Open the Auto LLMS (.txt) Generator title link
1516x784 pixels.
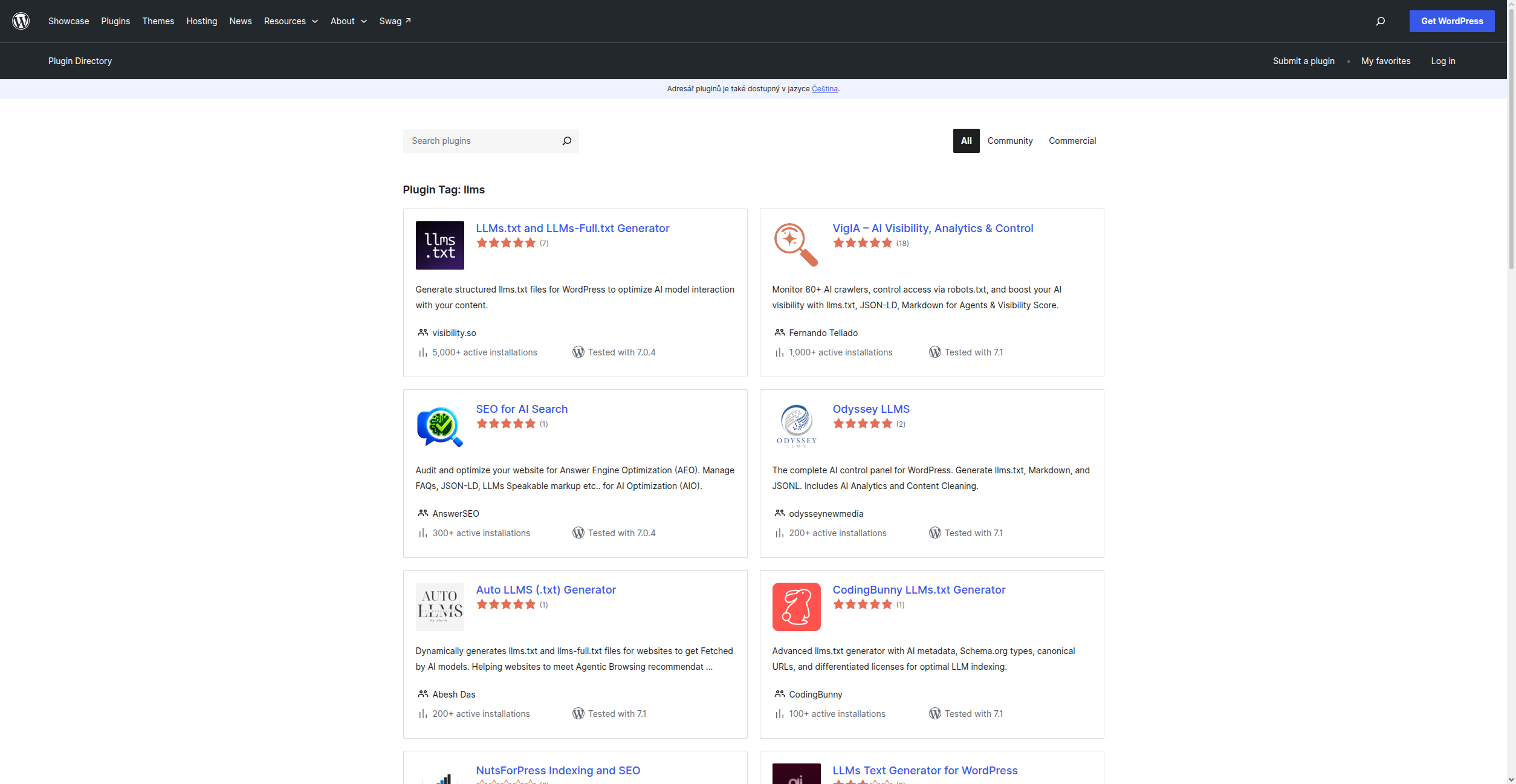tap(546, 590)
